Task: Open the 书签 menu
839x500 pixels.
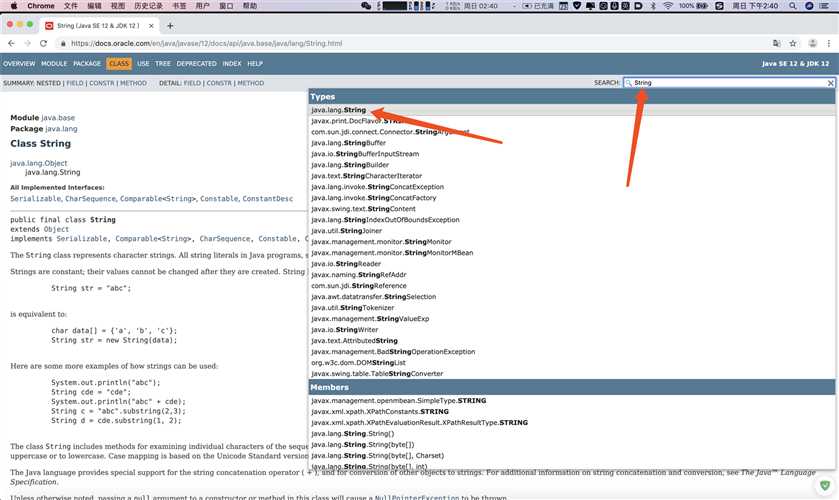Action: pos(179,6)
